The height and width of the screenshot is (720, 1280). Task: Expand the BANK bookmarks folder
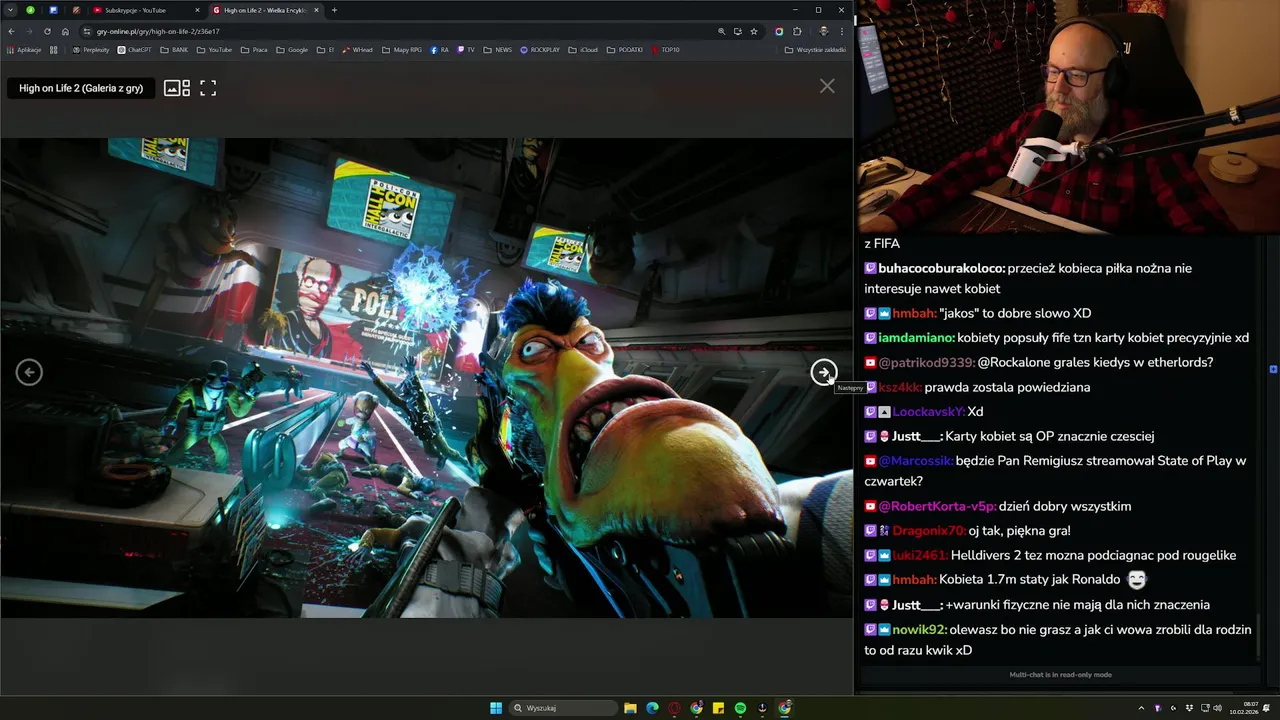174,49
